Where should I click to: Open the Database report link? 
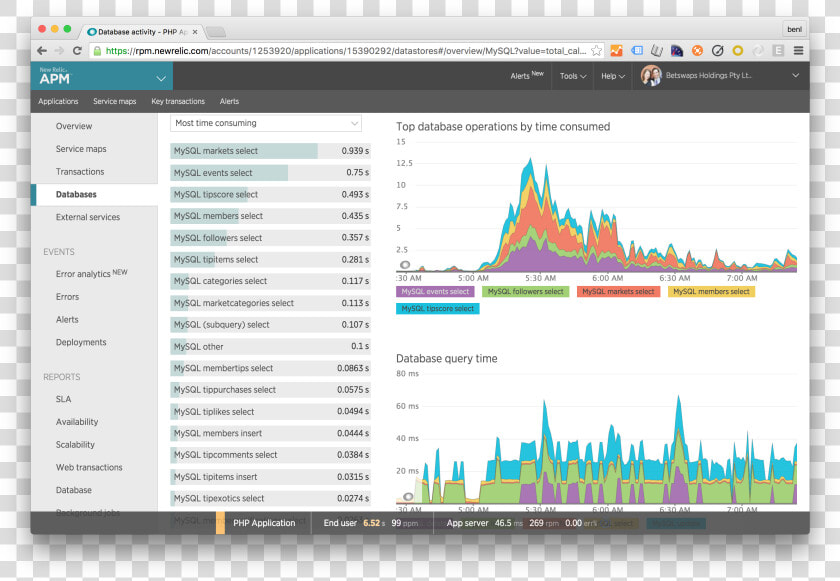73,490
